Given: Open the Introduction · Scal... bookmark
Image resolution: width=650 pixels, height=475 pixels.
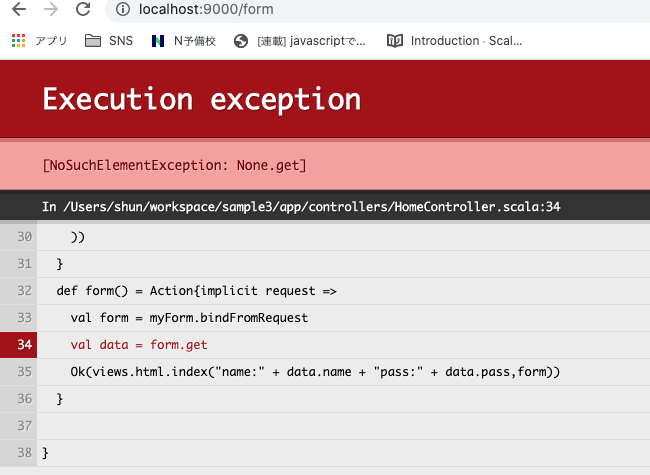Looking at the screenshot, I should 454,41.
